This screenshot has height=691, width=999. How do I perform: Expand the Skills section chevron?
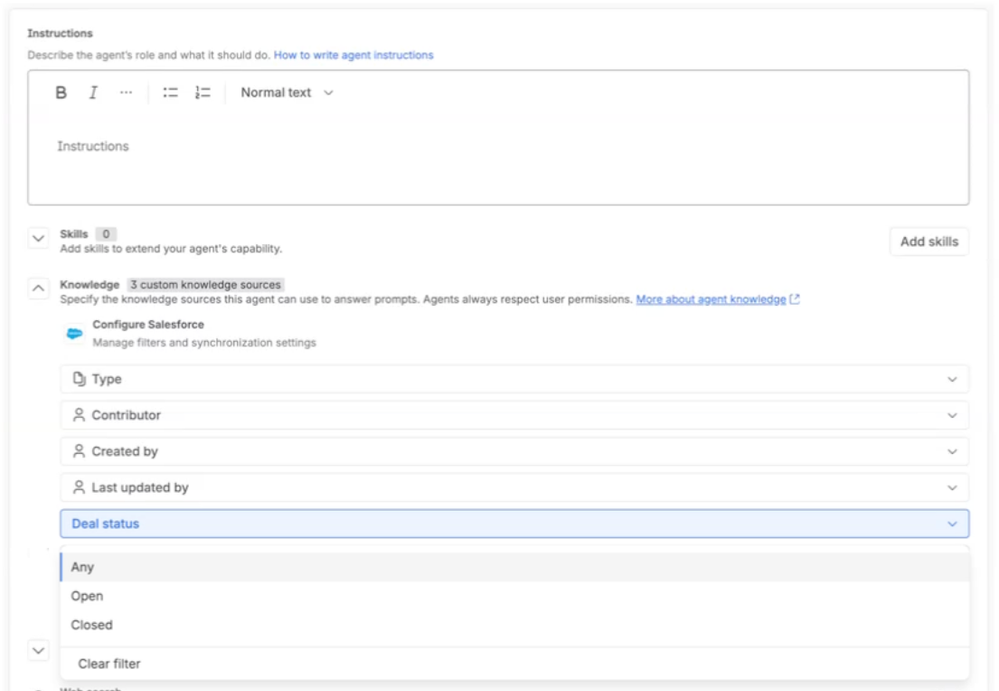[38, 239]
